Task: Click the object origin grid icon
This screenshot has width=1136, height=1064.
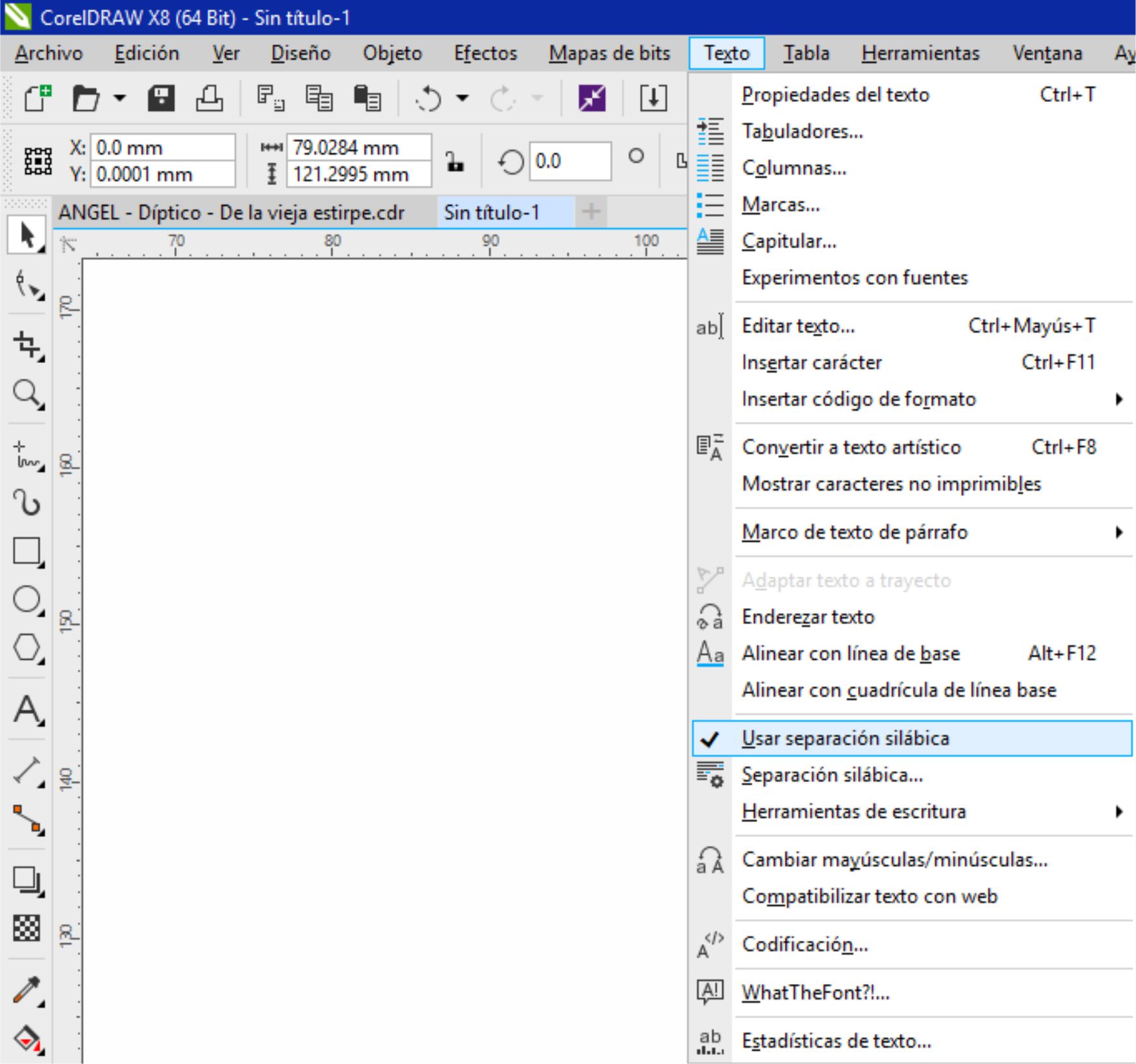Action: 38,161
